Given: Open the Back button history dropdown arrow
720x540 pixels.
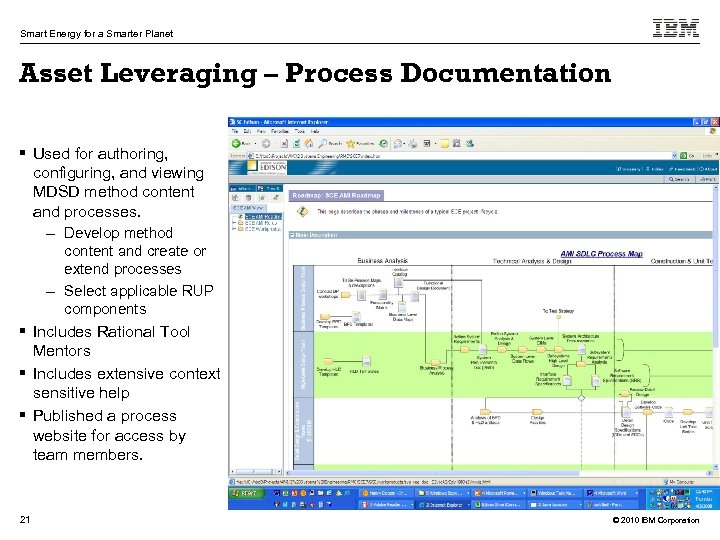Looking at the screenshot, I should (x=255, y=144).
